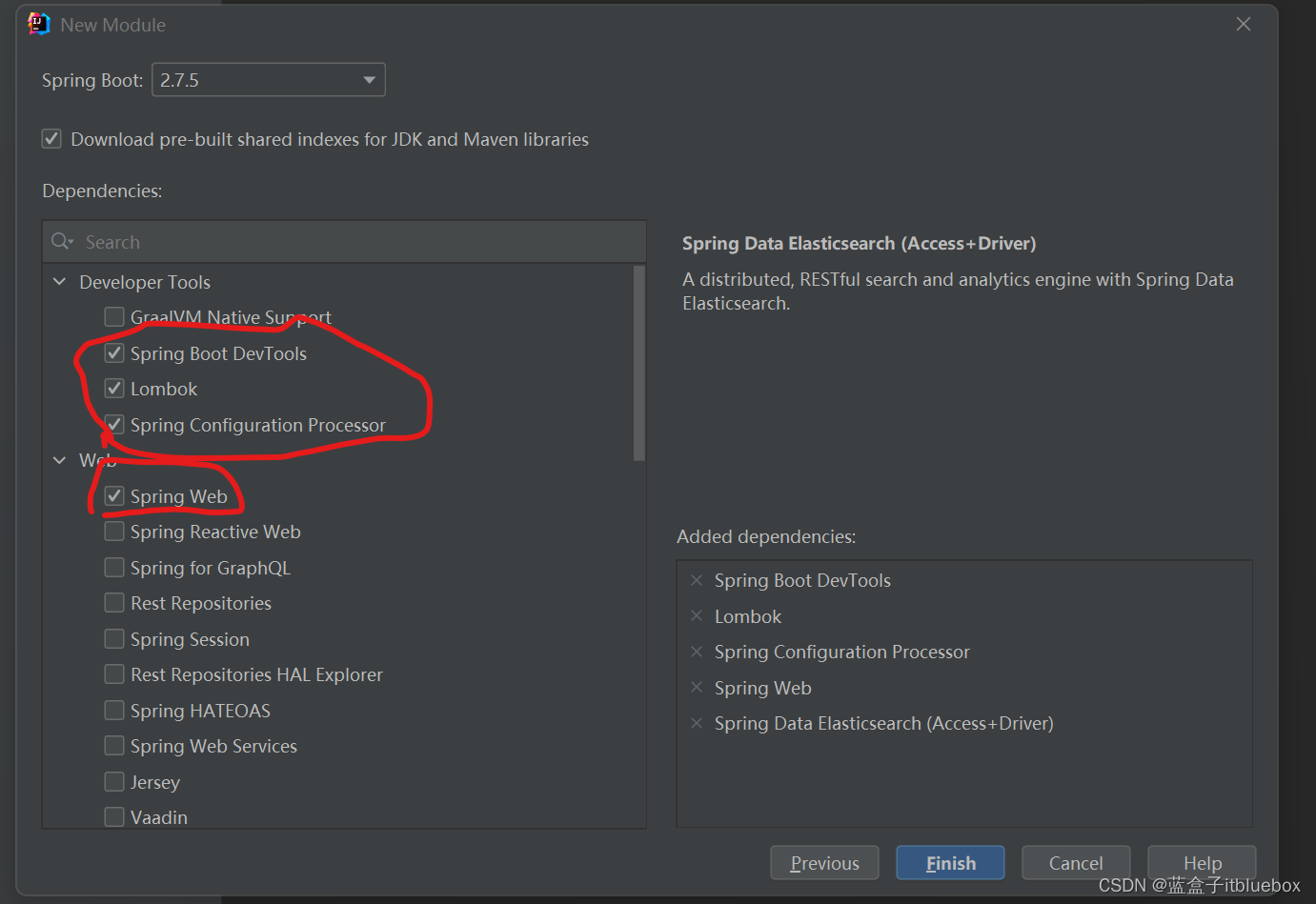Check the Spring HATEOAS dependency

pyautogui.click(x=113, y=710)
